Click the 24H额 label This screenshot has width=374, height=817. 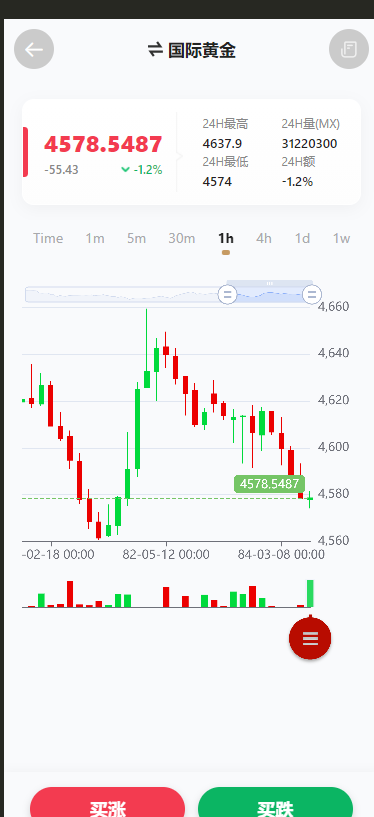[x=298, y=162]
